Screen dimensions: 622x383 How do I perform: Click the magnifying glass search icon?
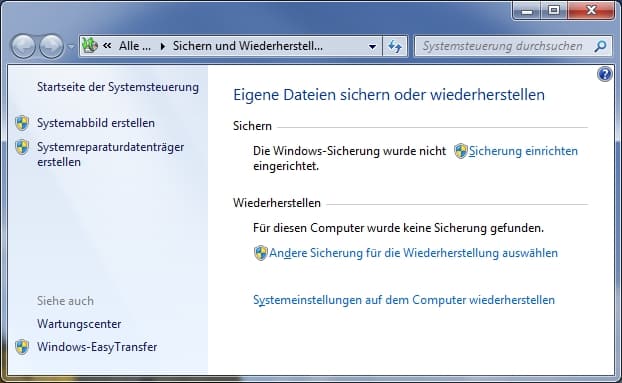point(601,46)
